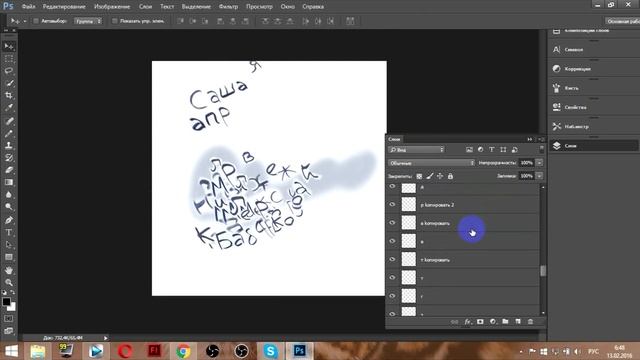640x360 pixels.
Task: Toggle lock position icon in Layers
Action: coord(440,176)
